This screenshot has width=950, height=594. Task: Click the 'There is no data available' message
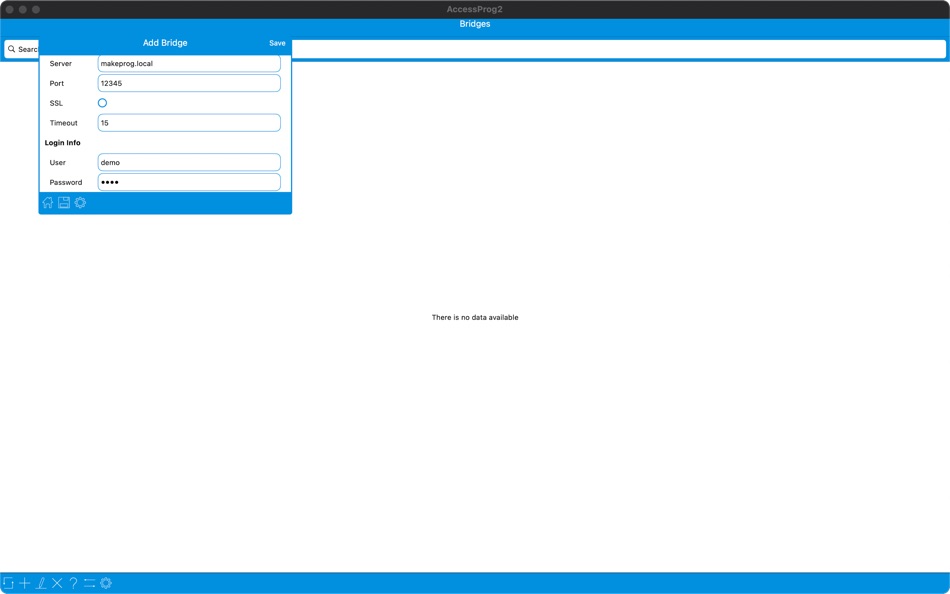pos(475,318)
